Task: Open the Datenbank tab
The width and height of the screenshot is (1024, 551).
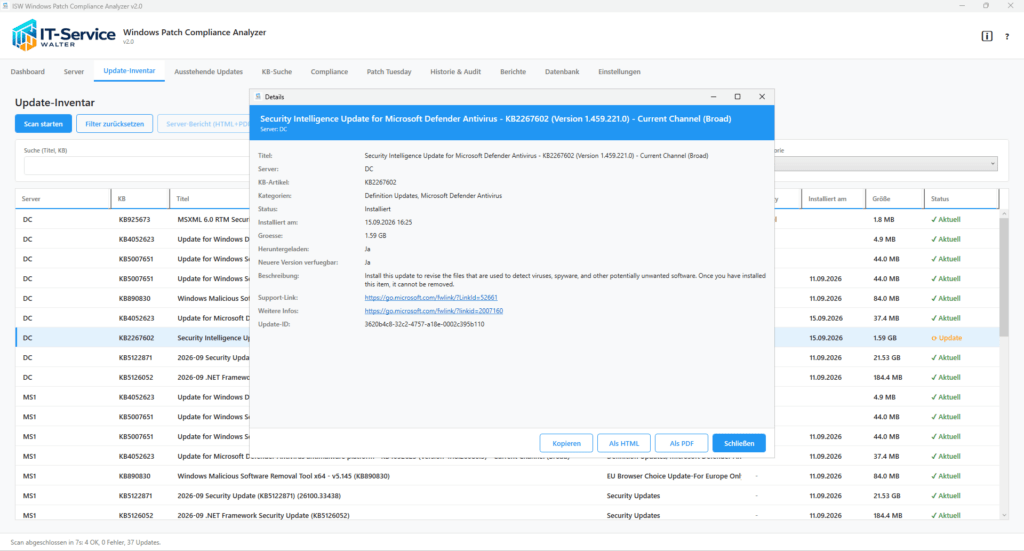Action: 562,72
